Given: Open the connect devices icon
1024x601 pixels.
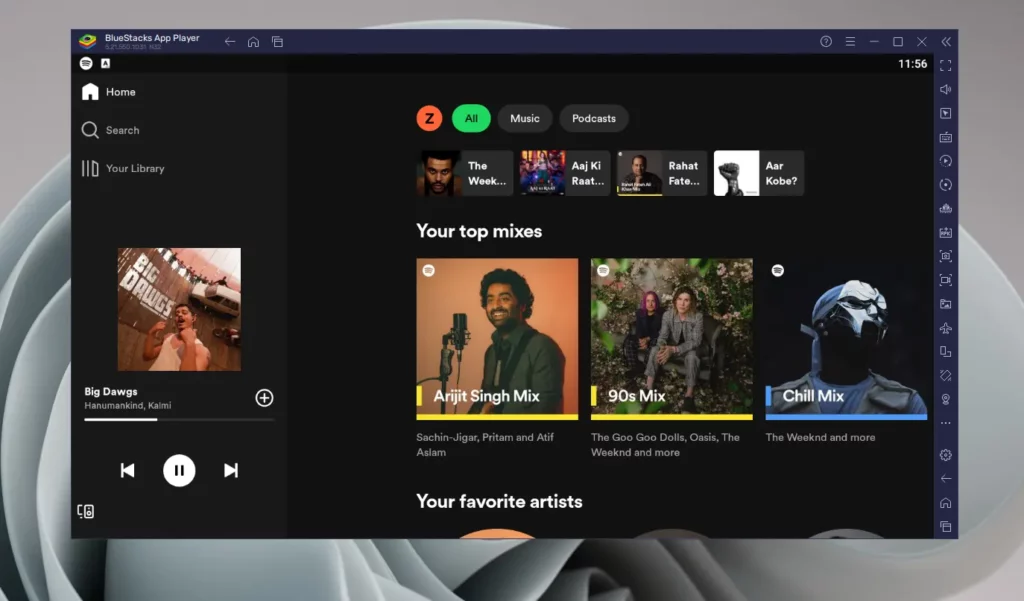Looking at the screenshot, I should pos(86,512).
